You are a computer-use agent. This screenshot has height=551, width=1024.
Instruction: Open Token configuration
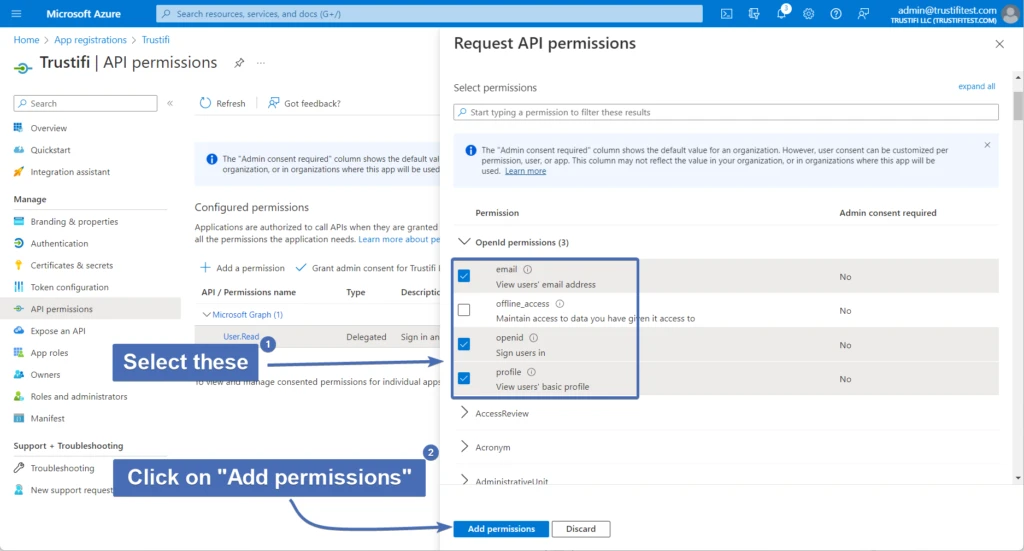pos(69,287)
